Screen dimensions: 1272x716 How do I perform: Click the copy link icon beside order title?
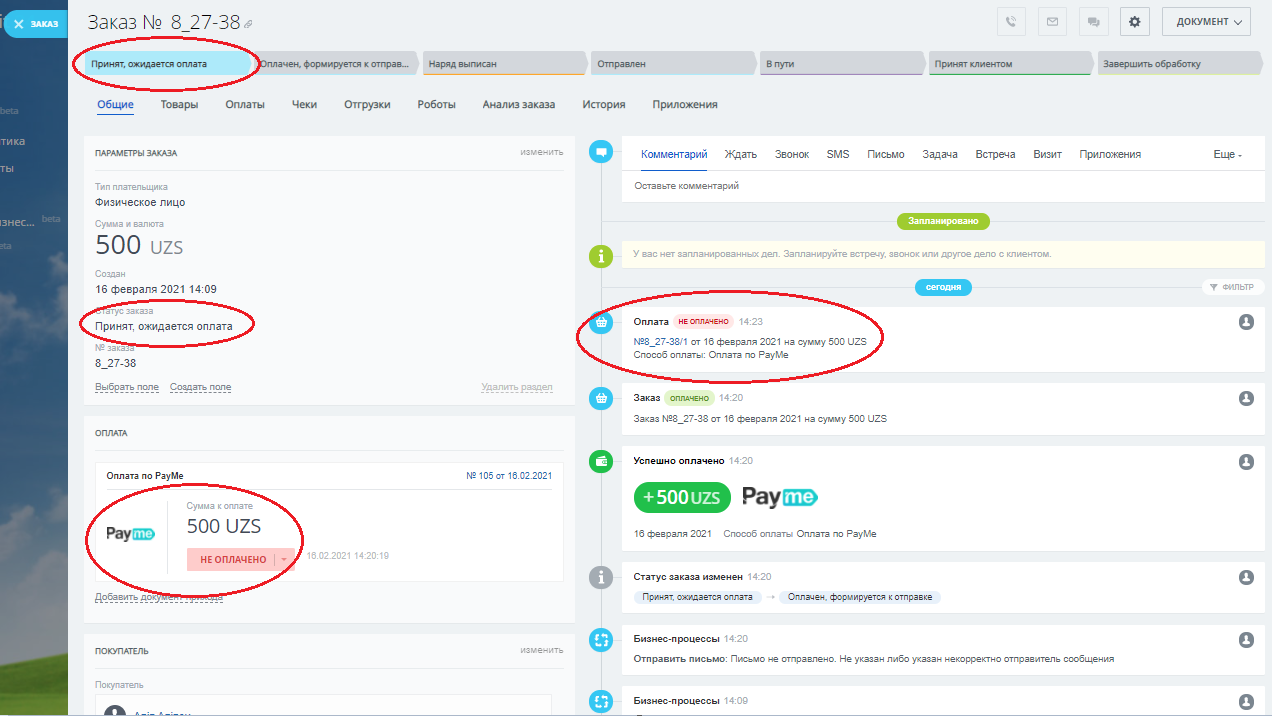(249, 24)
